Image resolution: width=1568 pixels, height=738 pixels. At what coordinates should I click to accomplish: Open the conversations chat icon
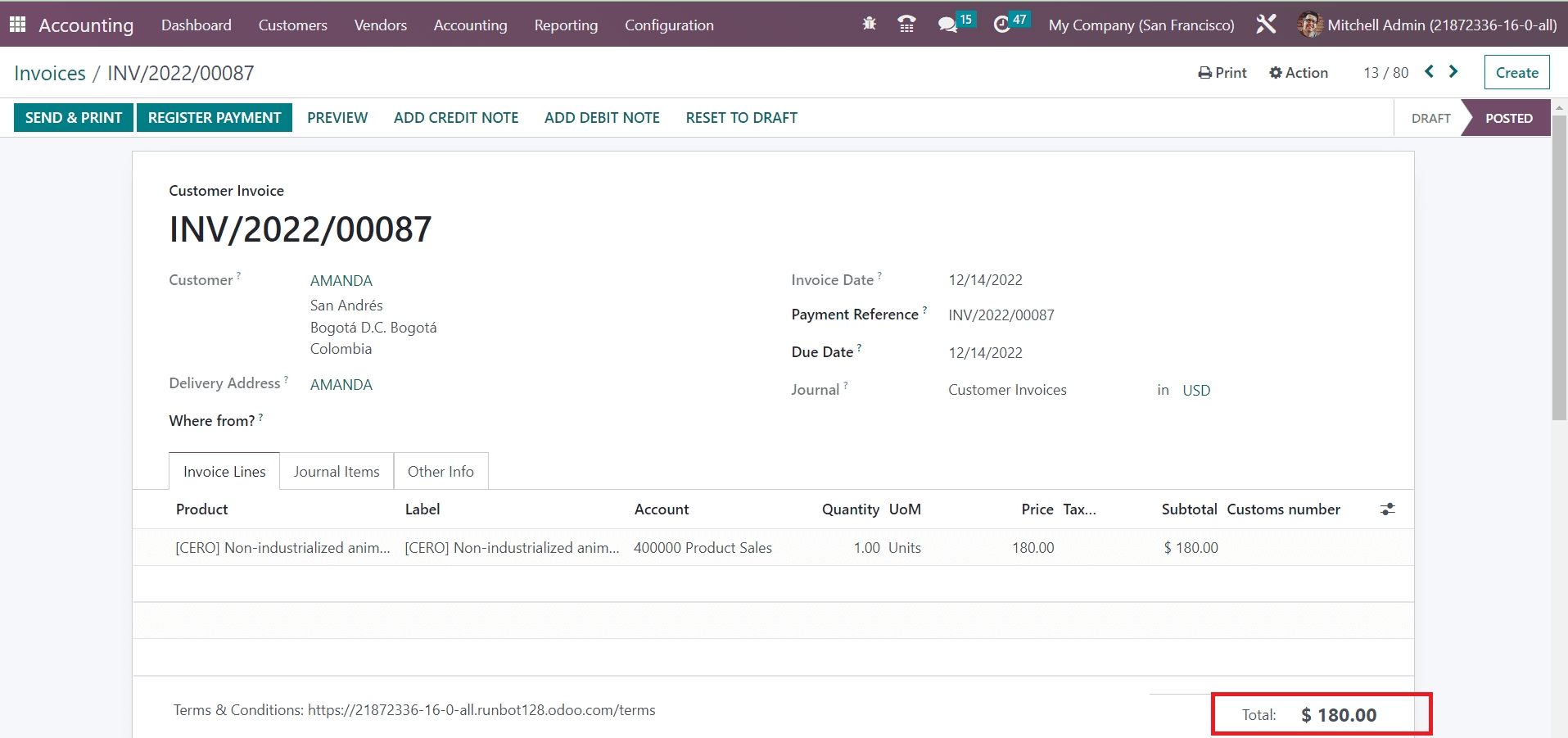pos(948,25)
